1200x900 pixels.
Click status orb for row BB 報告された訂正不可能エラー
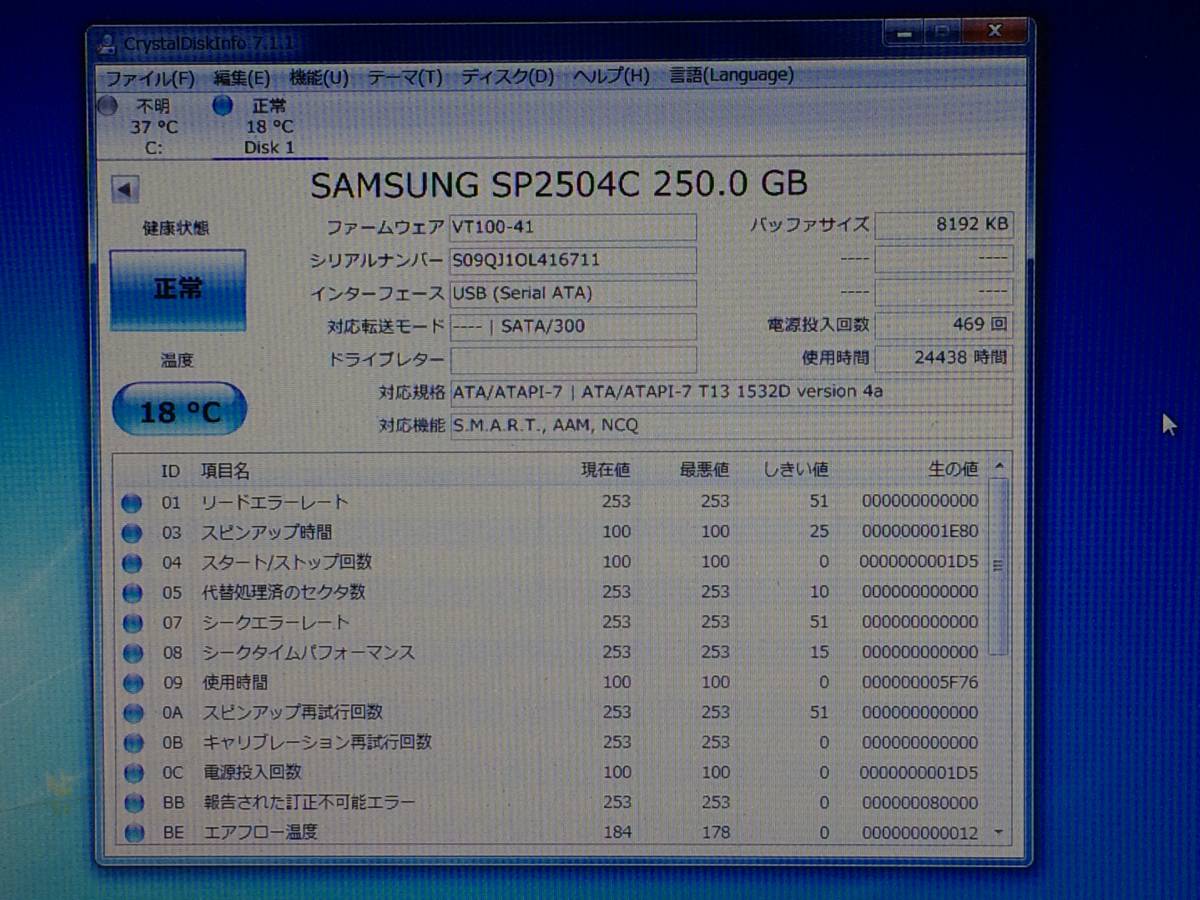tap(132, 803)
